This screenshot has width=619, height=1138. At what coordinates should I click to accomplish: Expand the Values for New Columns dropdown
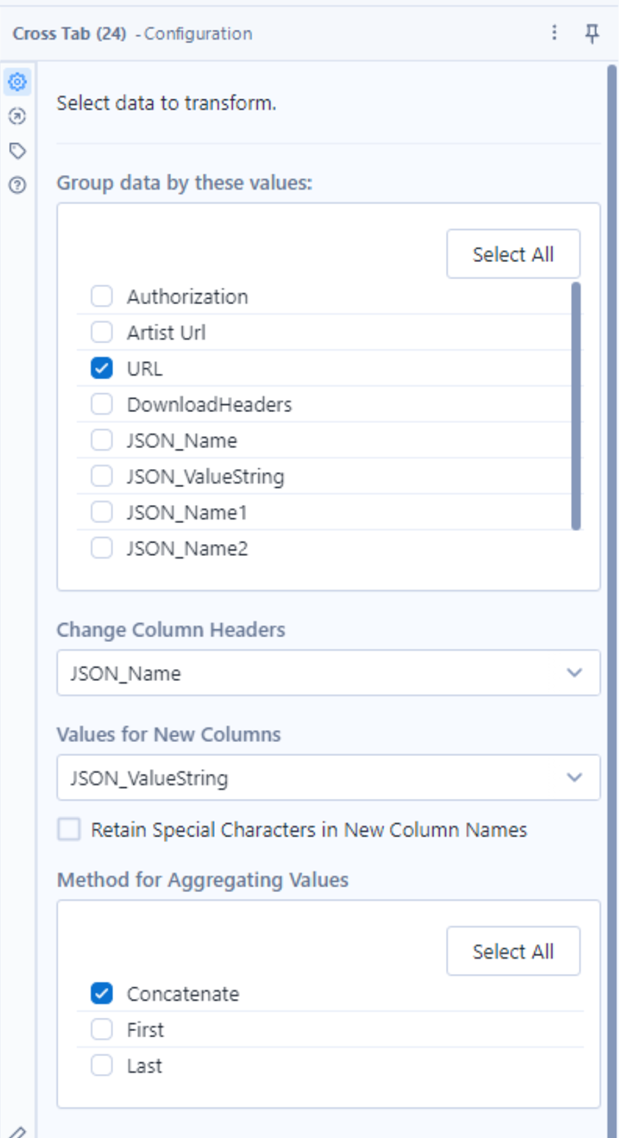click(x=328, y=778)
